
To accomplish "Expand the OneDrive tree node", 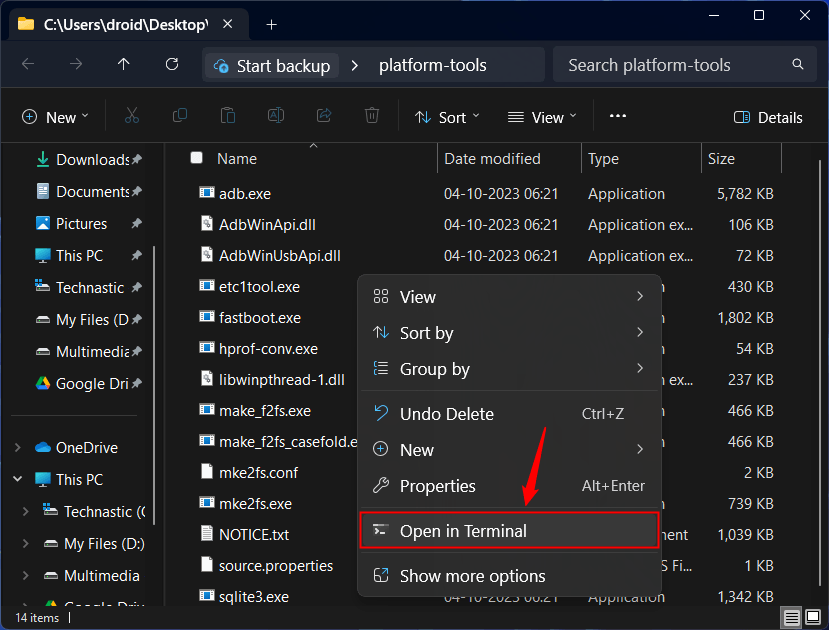I will point(18,448).
